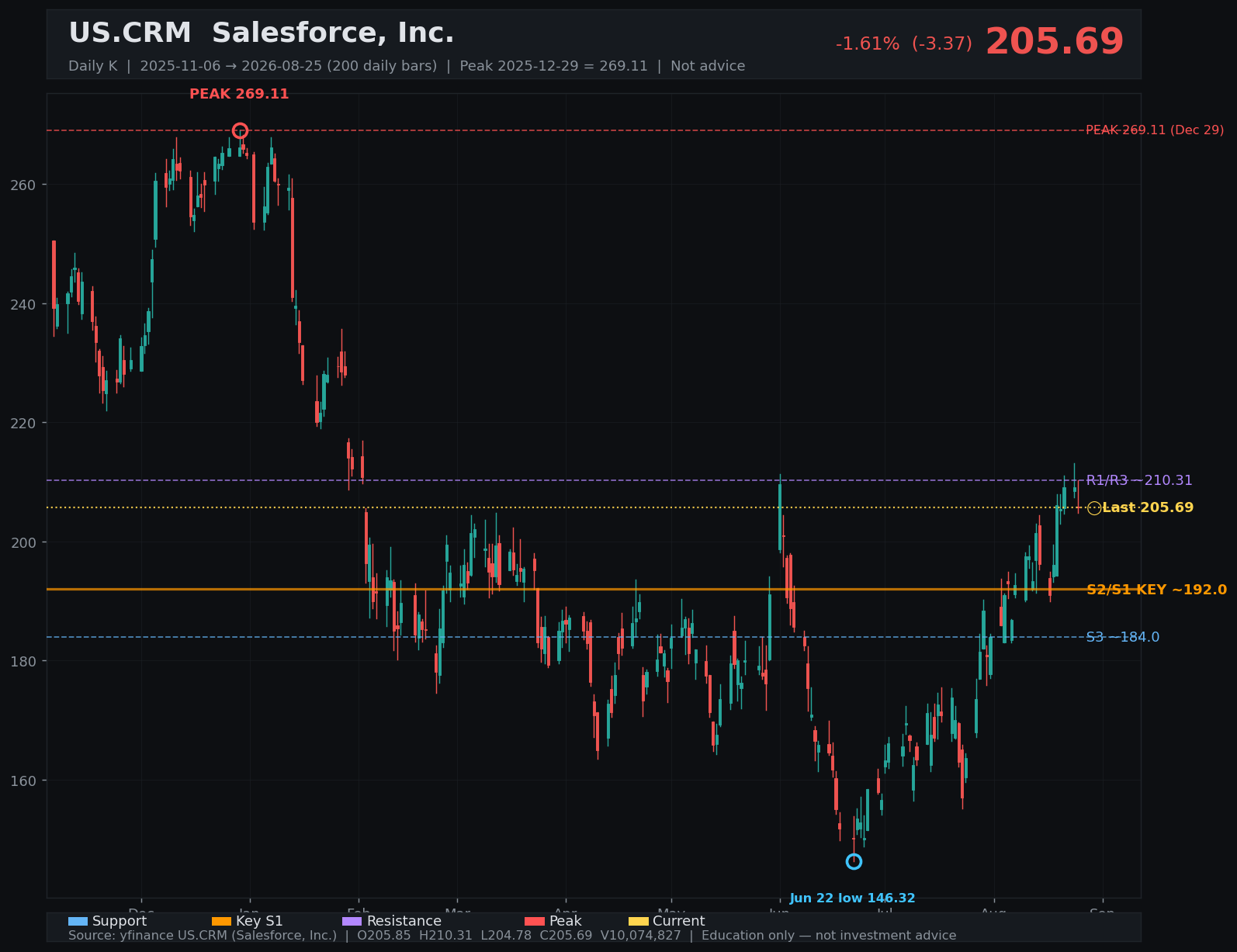Click the 'R1/R3 ~210.31' resistance label

(1139, 480)
